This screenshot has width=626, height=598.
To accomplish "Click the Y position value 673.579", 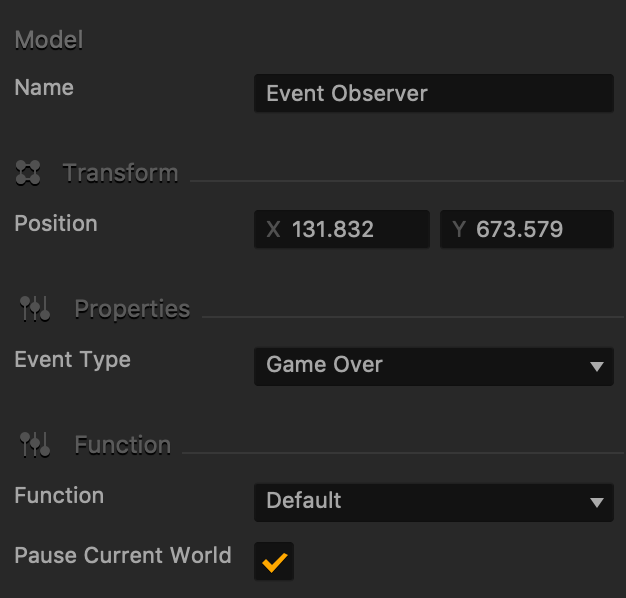I will coord(519,230).
